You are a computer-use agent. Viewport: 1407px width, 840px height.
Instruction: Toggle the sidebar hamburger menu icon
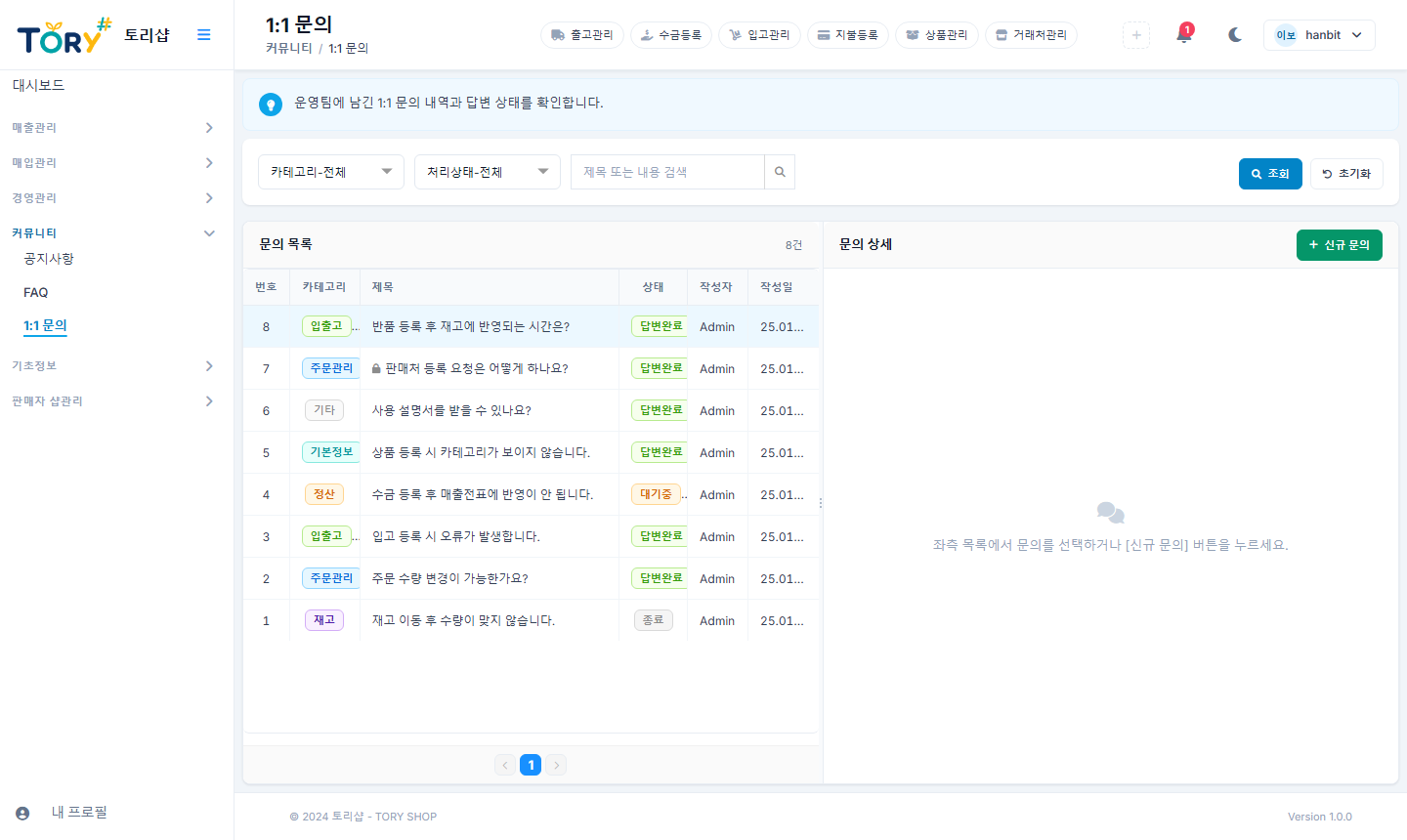(203, 35)
